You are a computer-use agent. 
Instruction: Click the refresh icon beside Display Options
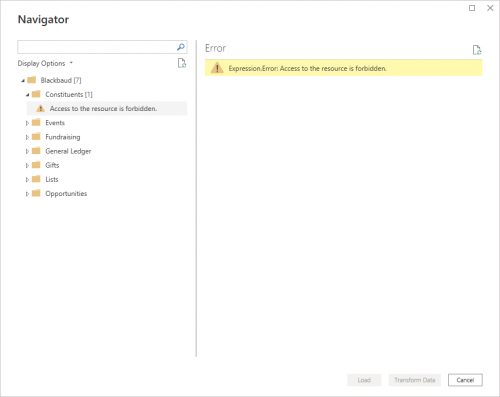point(182,63)
